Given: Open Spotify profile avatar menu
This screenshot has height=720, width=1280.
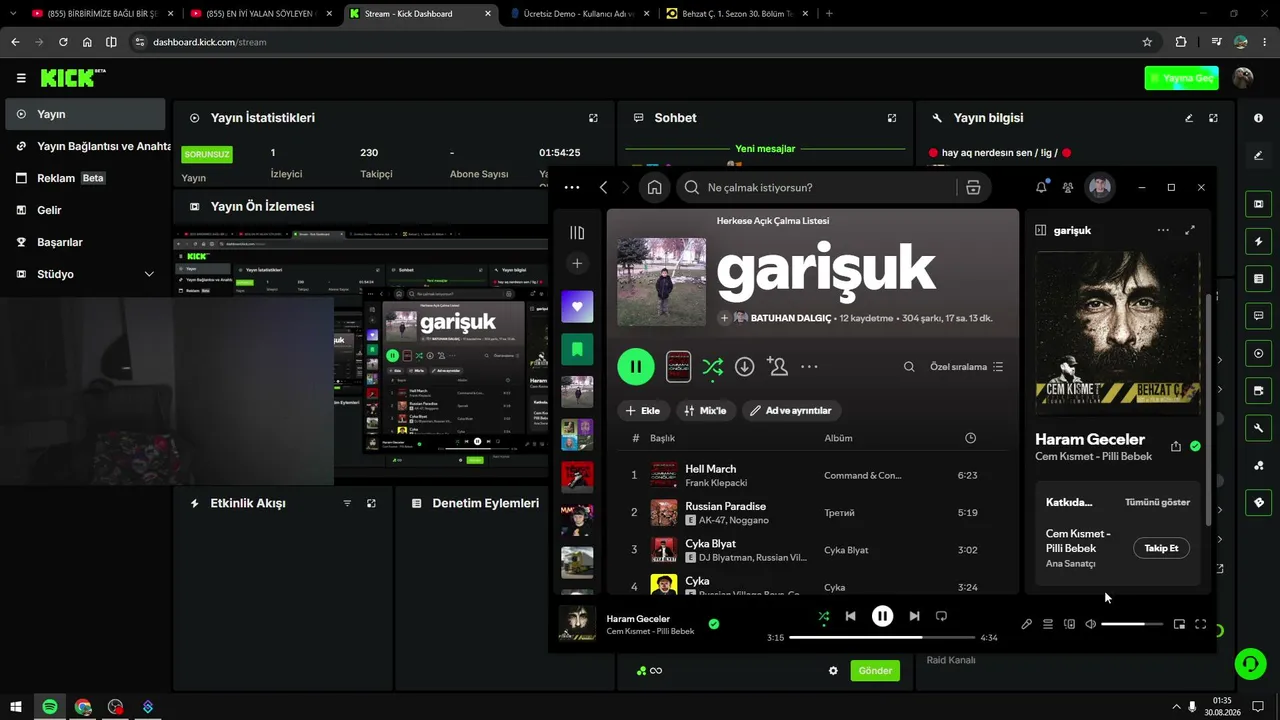Looking at the screenshot, I should 1100,187.
